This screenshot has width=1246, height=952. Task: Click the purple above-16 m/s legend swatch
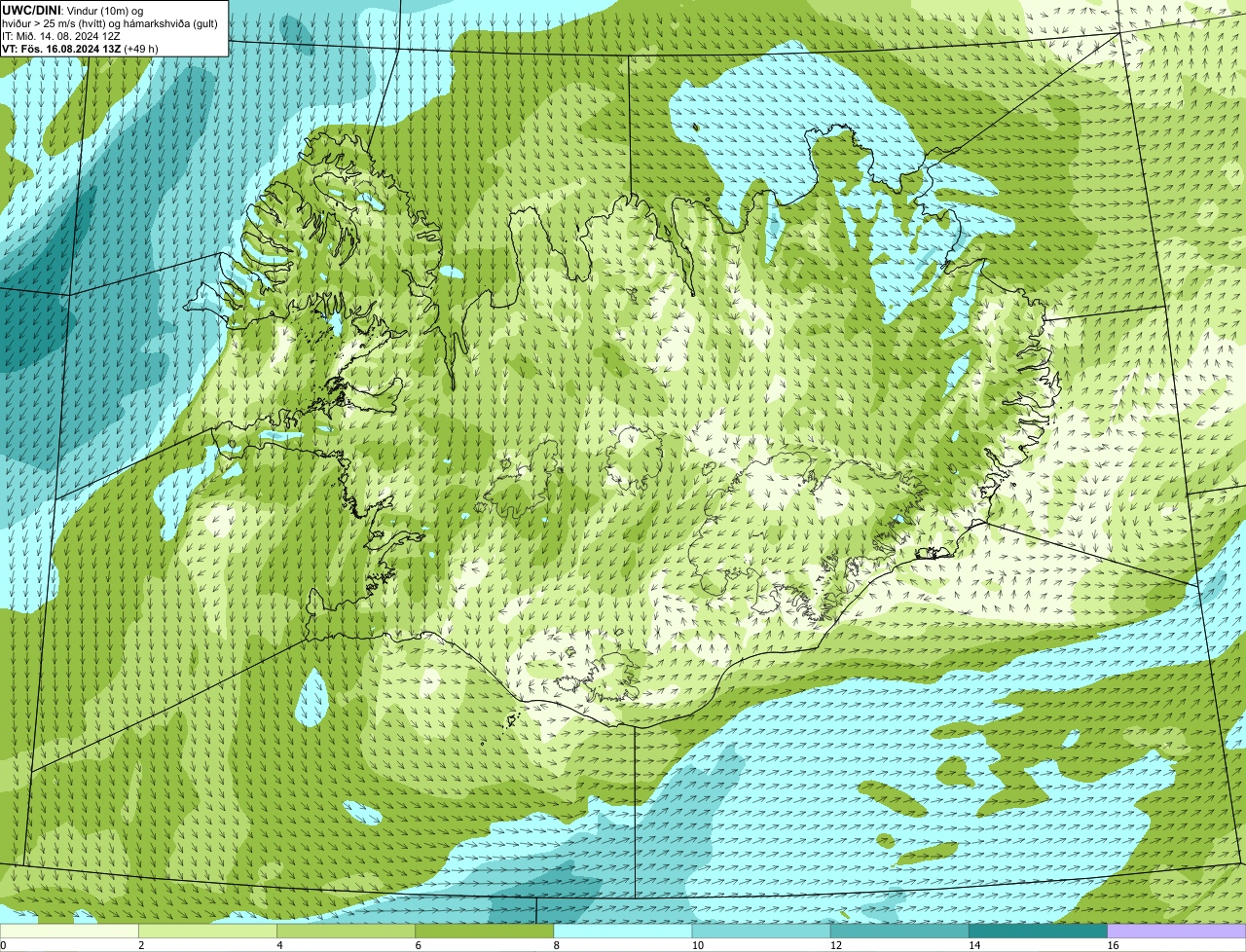coord(1177,932)
